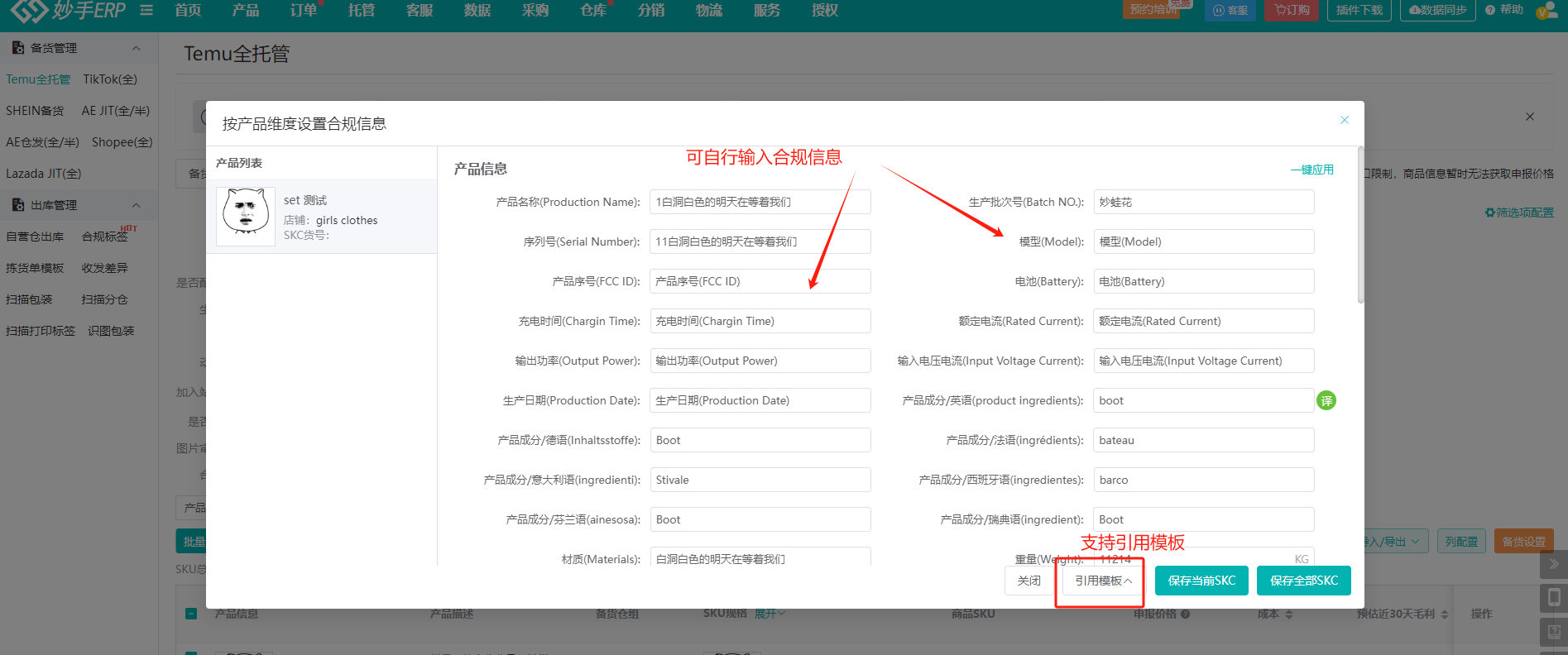Open the 采购 top menu
The height and width of the screenshot is (655, 1568).
point(535,10)
